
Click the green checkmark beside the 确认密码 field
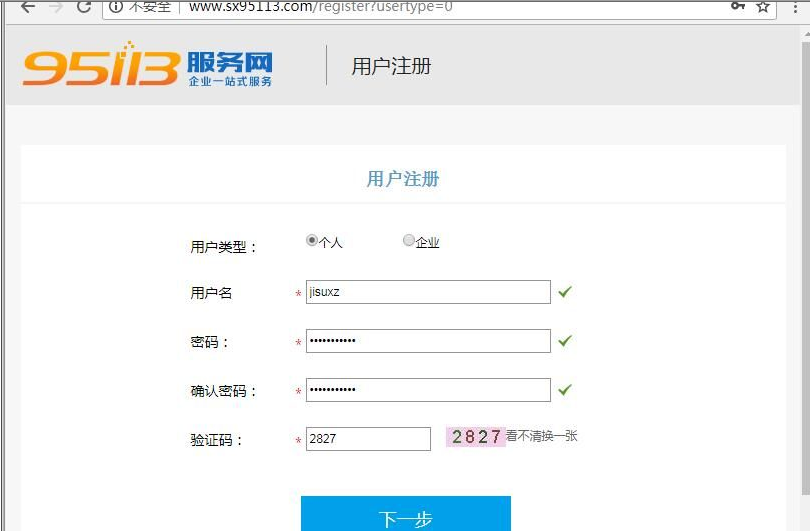(x=565, y=390)
